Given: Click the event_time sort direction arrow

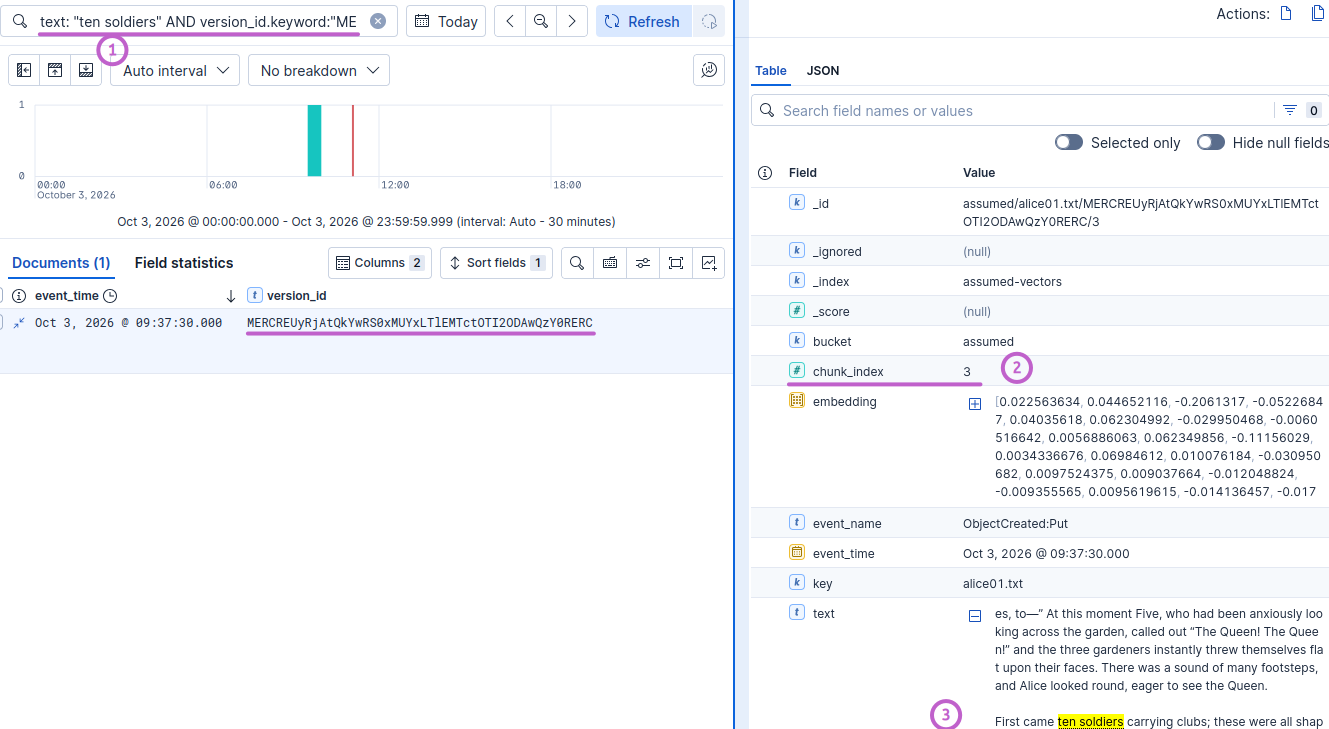Looking at the screenshot, I should click(231, 296).
